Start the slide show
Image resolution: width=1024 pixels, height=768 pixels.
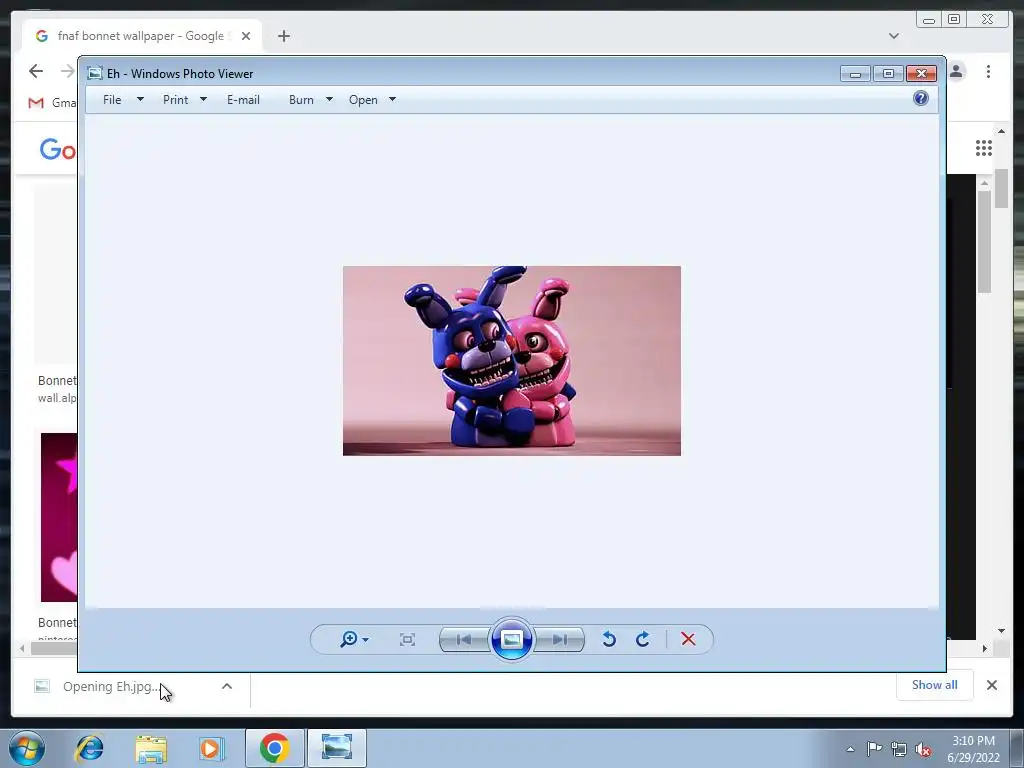(x=511, y=639)
